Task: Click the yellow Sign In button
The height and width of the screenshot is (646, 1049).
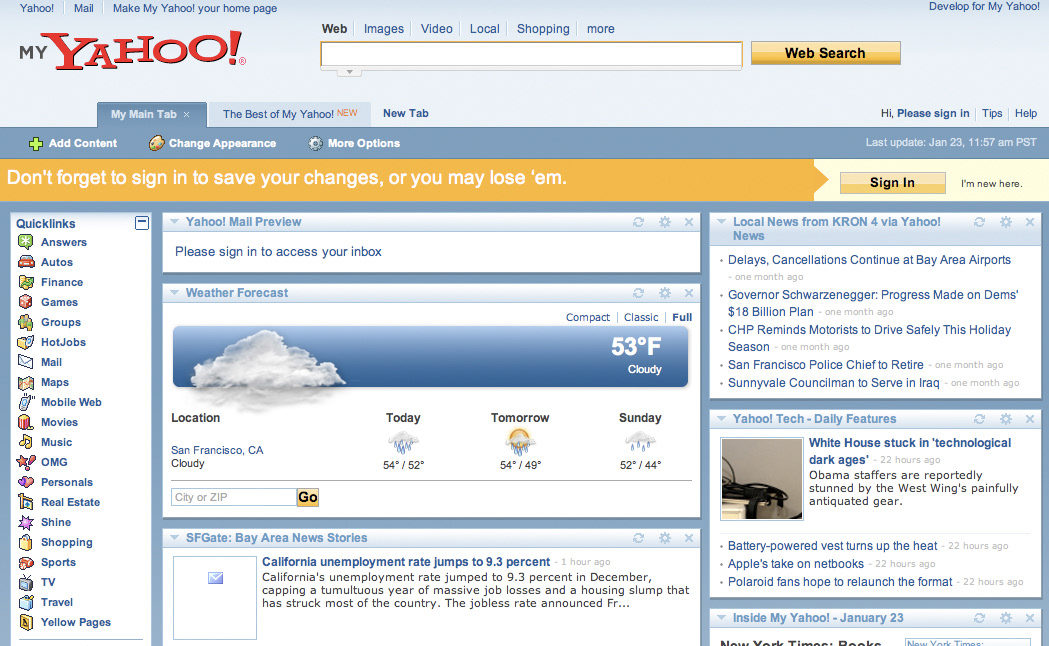Action: pos(892,183)
